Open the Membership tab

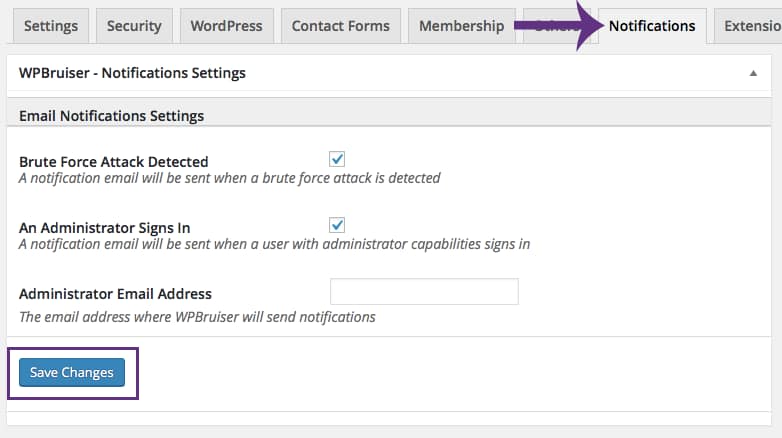[461, 26]
